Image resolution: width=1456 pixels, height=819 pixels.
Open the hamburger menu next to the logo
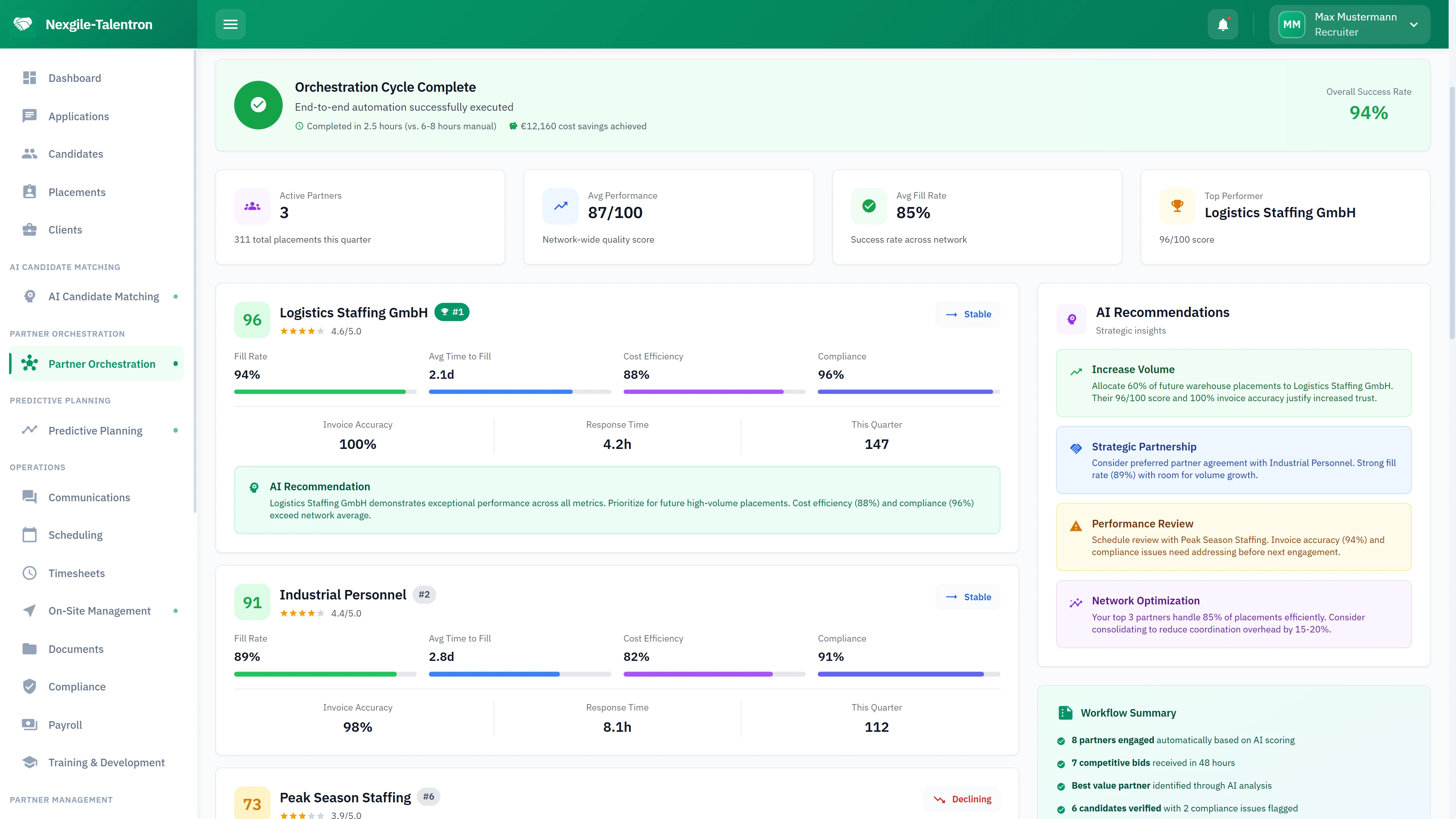231,24
